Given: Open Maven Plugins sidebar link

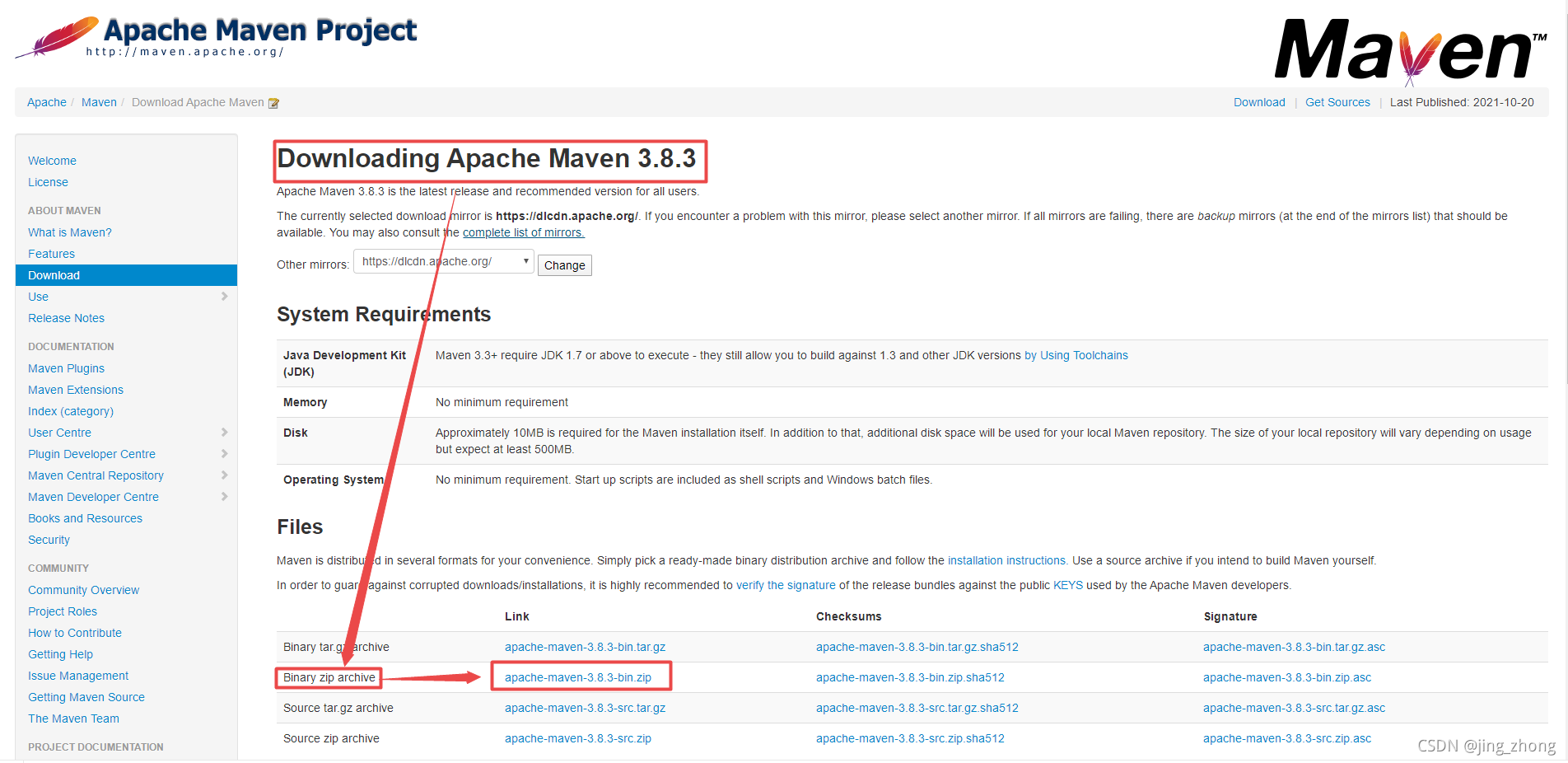Looking at the screenshot, I should [66, 368].
